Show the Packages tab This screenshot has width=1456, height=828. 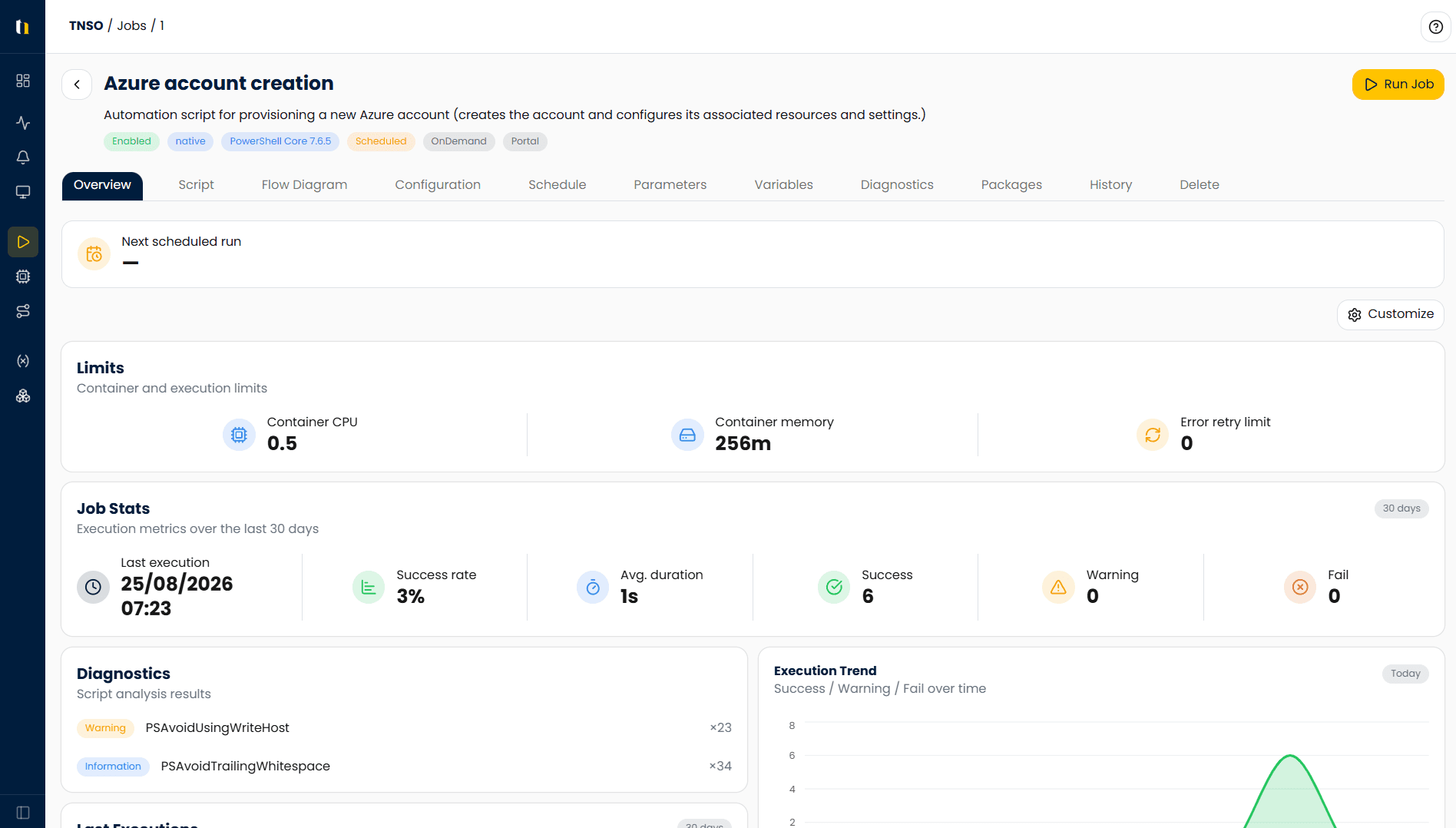[x=1011, y=185]
